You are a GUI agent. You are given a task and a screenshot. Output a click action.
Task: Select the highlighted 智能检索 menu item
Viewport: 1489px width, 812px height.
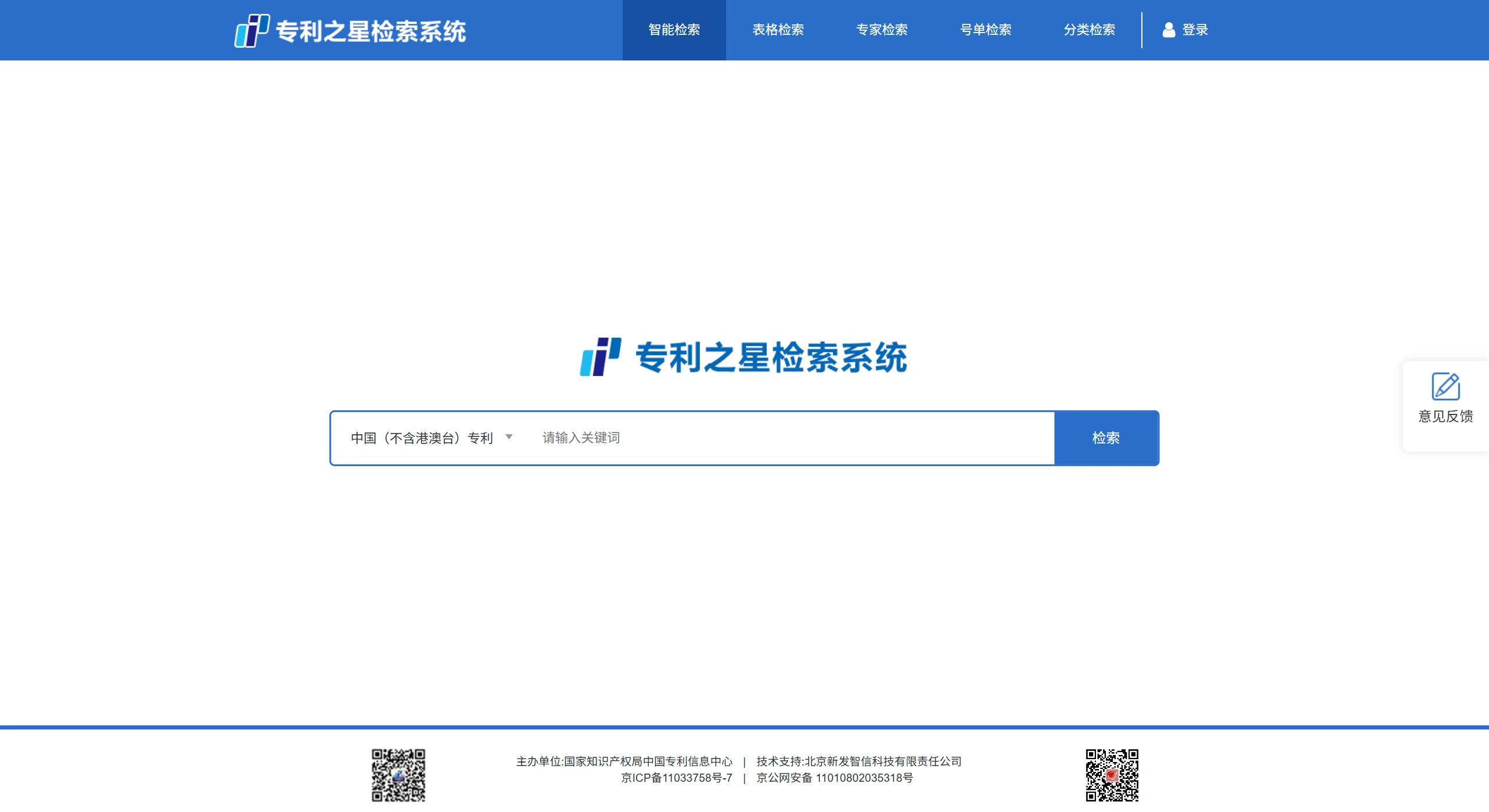pos(674,30)
